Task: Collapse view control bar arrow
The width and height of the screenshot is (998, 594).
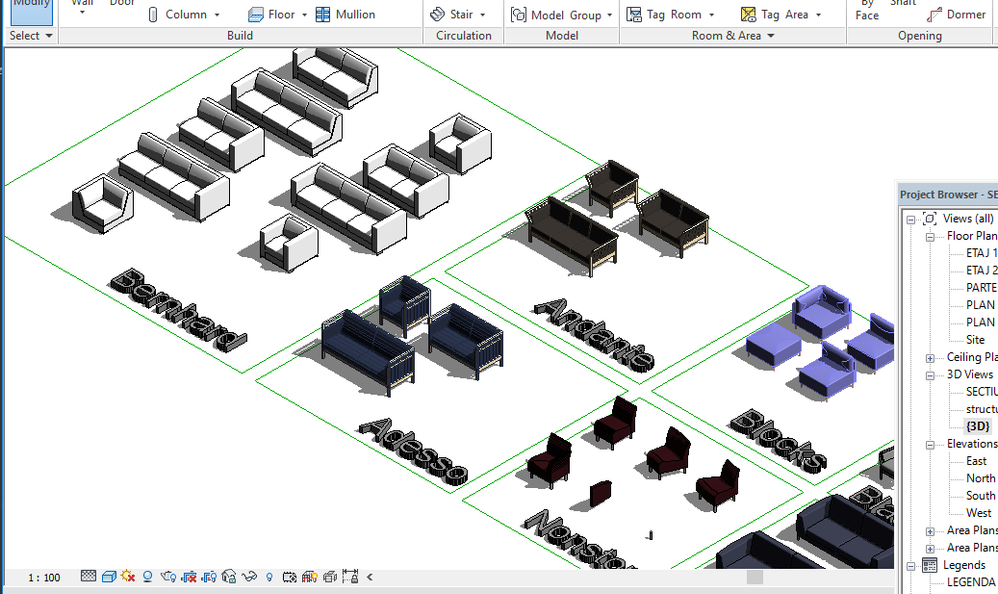Action: (369, 577)
